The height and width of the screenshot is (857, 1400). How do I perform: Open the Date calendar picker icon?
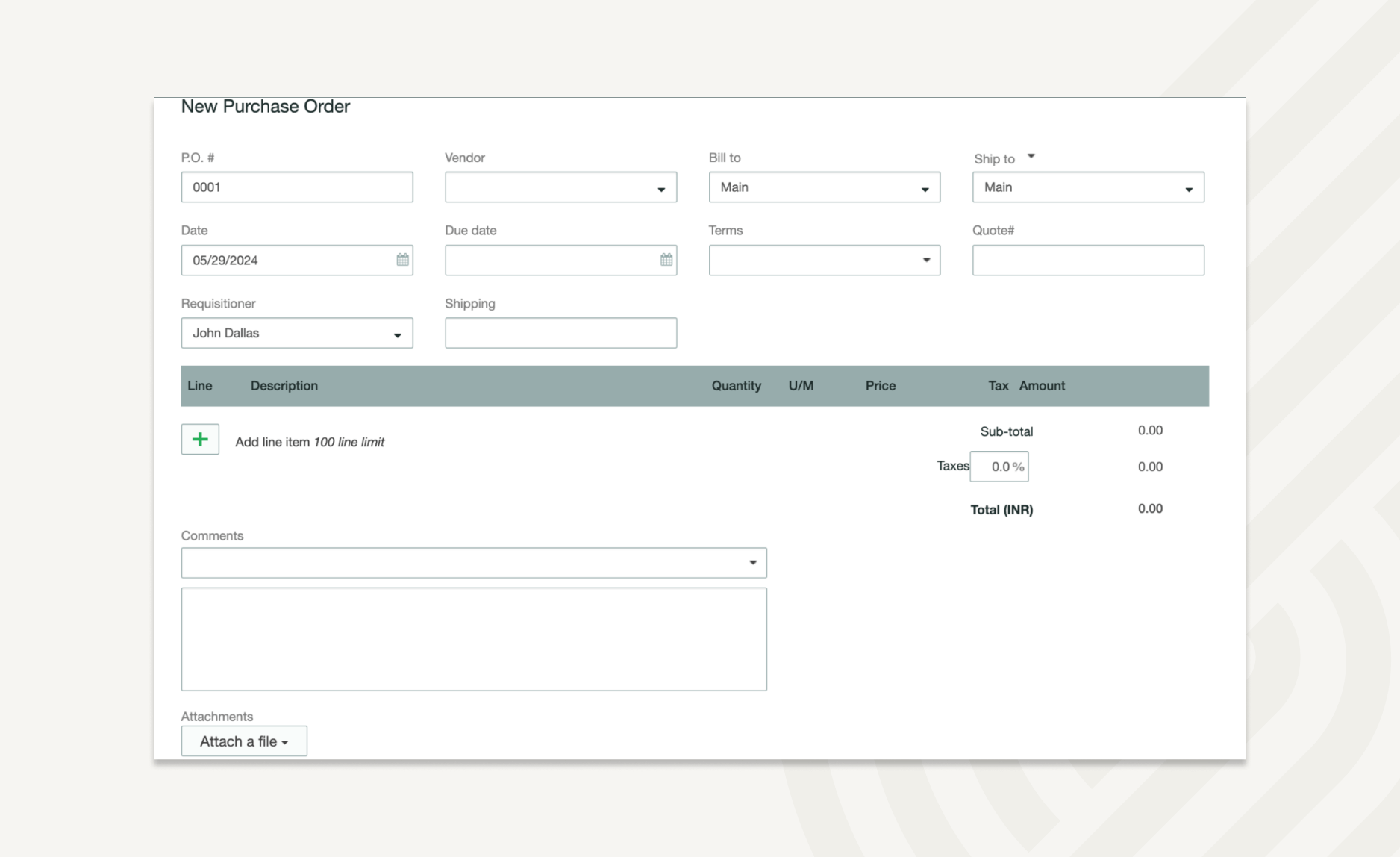pyautogui.click(x=402, y=260)
